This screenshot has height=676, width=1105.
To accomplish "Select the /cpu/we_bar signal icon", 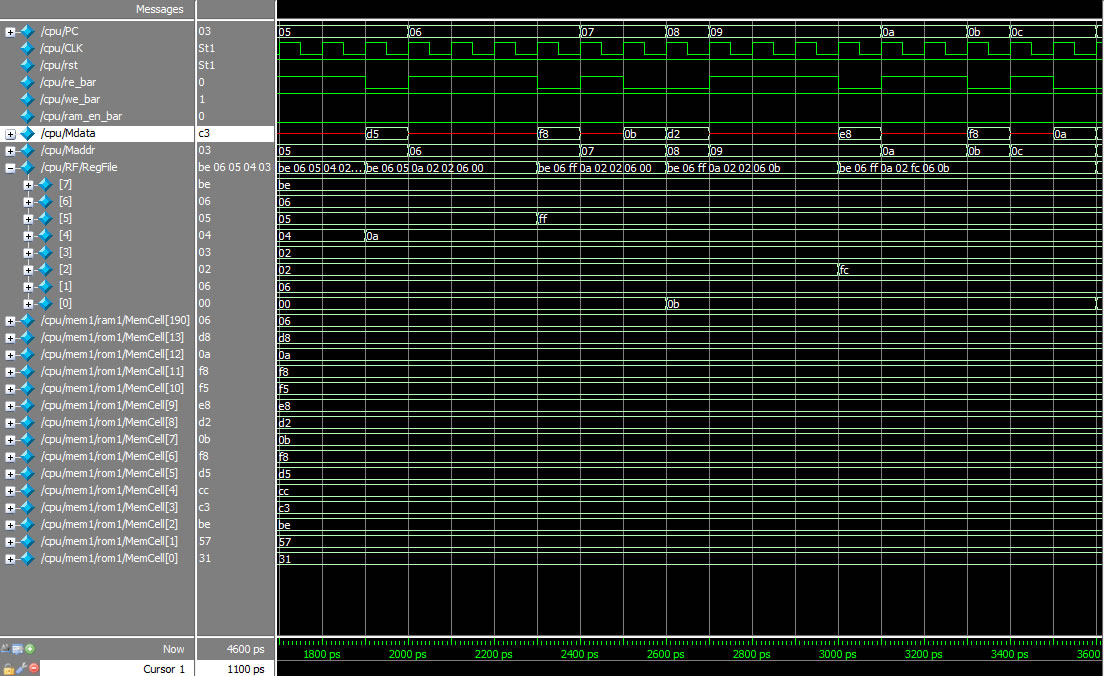I will pos(26,99).
